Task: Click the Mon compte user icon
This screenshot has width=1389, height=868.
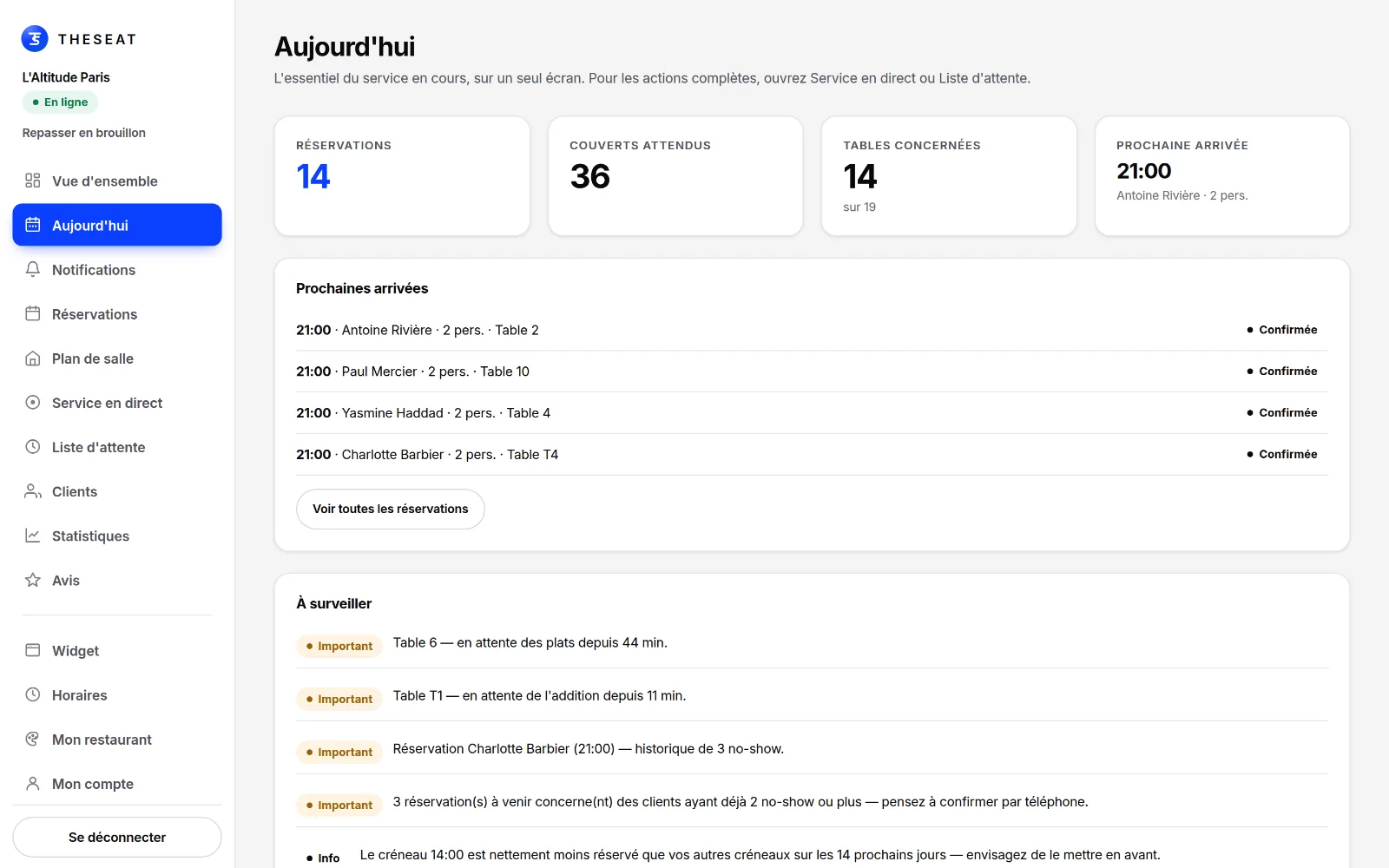Action: (33, 783)
